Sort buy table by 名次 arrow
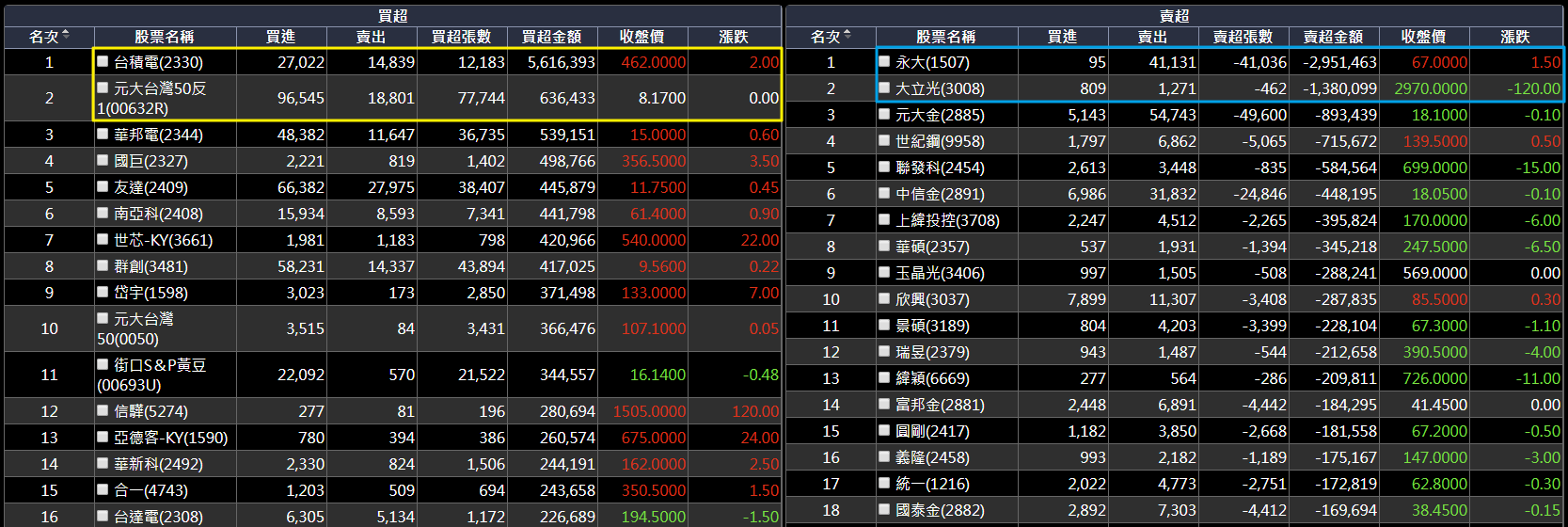Image resolution: width=1568 pixels, height=527 pixels. tap(66, 36)
